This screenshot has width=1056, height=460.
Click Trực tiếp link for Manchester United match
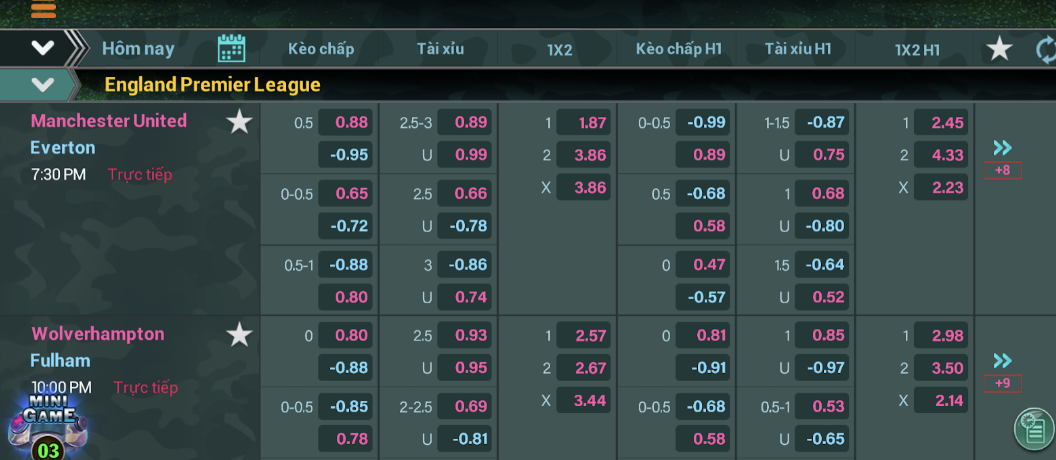click(140, 175)
